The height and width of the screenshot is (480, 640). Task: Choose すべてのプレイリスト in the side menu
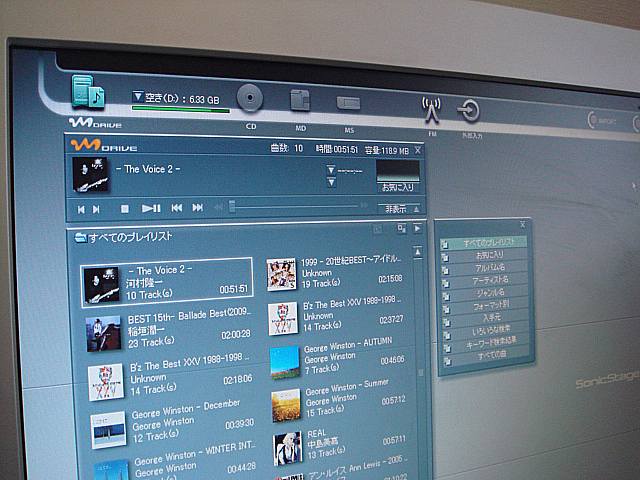pyautogui.click(x=484, y=243)
